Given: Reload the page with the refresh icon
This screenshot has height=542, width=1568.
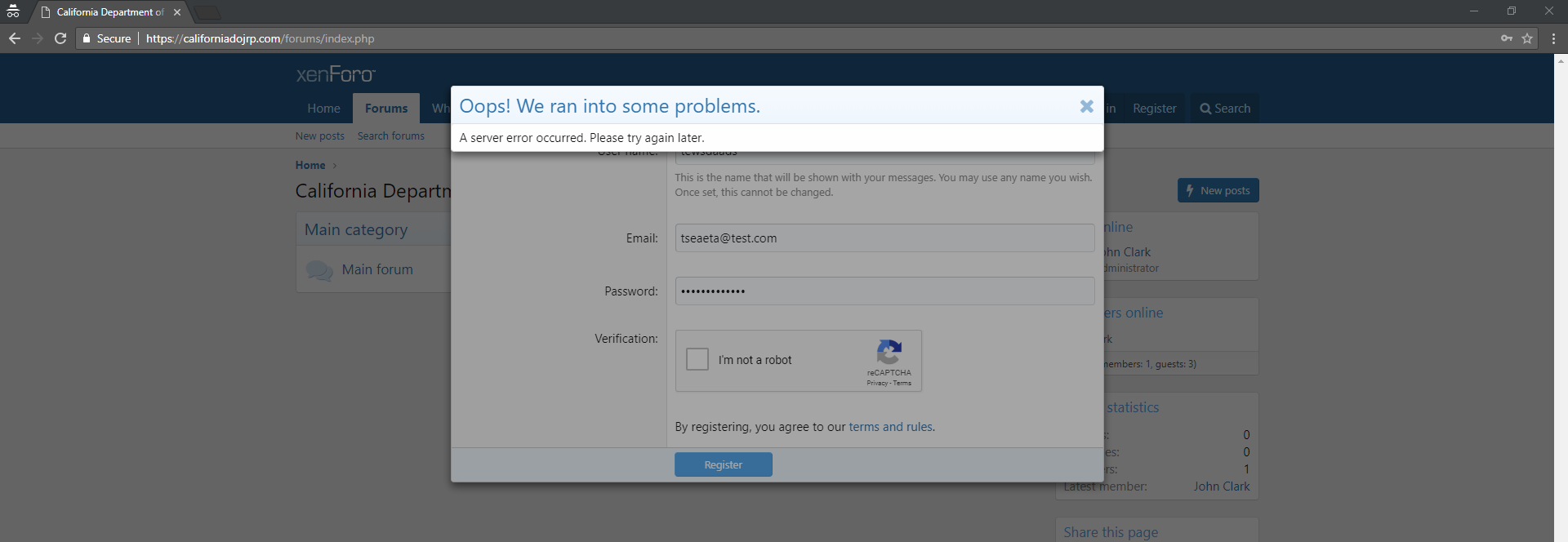Looking at the screenshot, I should coord(60,38).
